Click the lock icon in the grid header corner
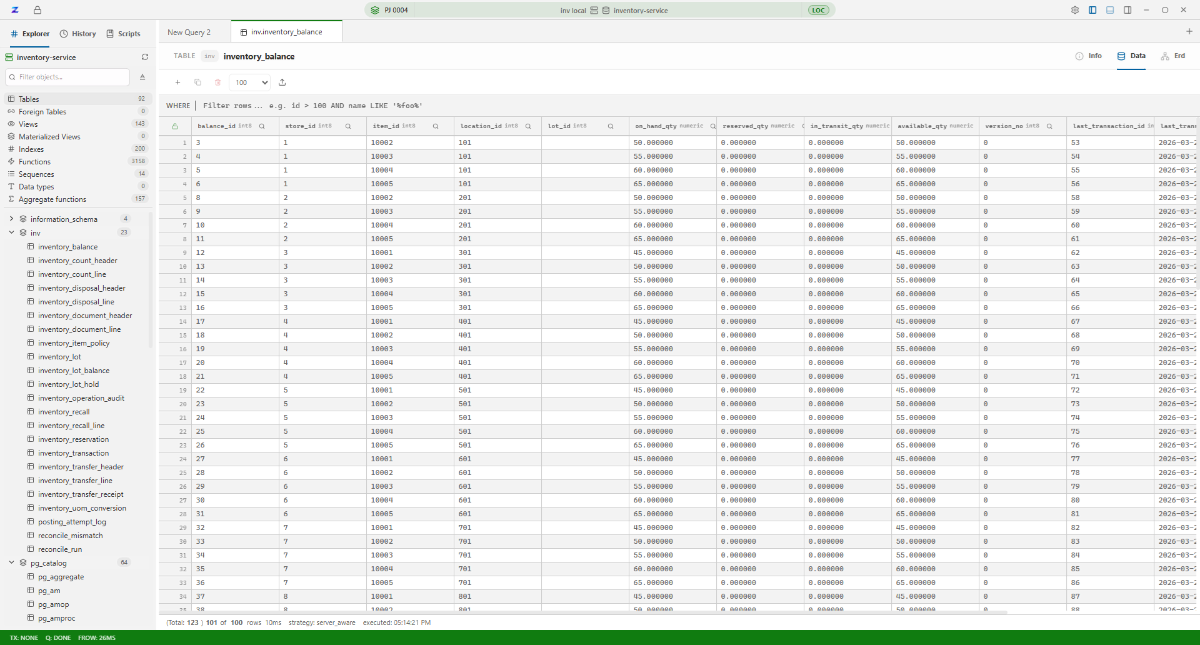 point(175,127)
